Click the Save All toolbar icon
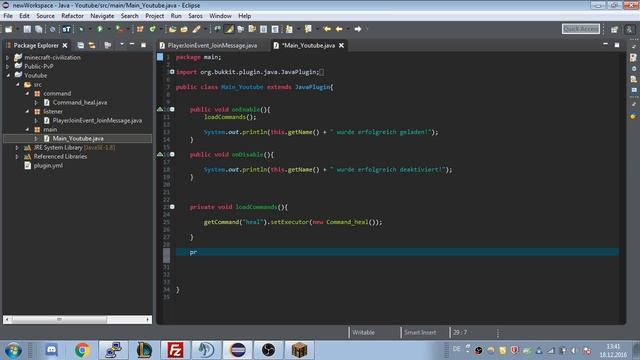 [38, 29]
